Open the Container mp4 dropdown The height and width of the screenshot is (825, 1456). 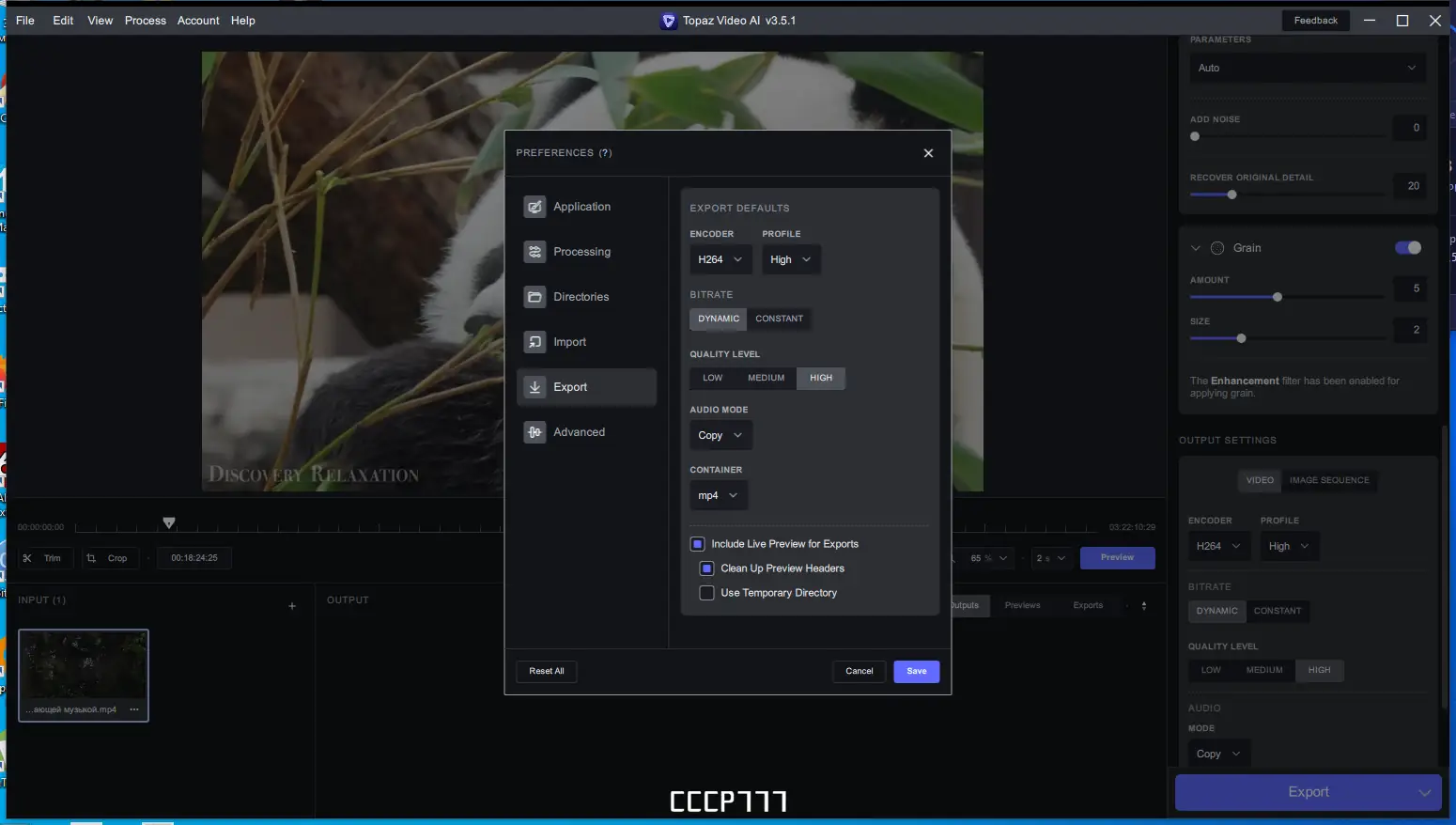tap(719, 495)
